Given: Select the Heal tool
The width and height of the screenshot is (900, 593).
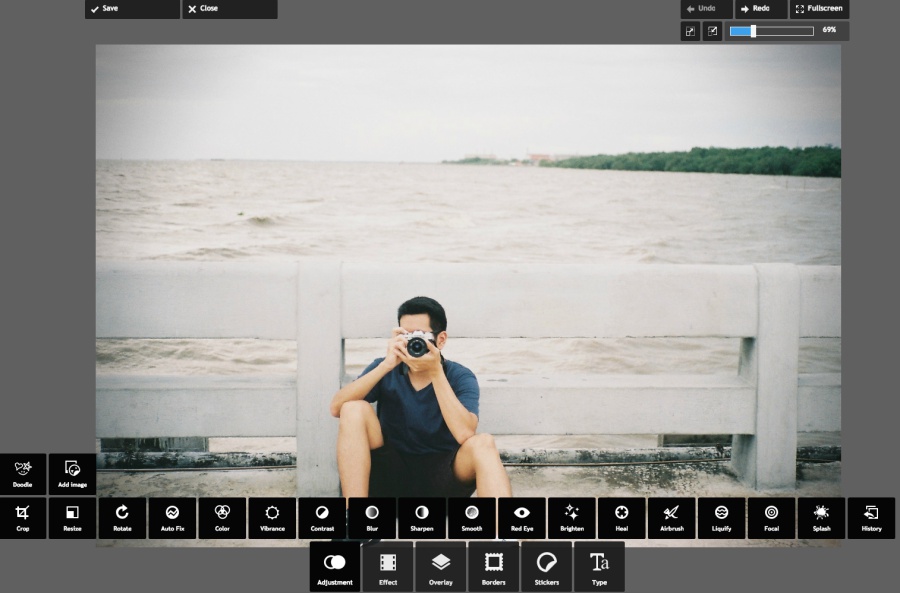Looking at the screenshot, I should [622, 517].
